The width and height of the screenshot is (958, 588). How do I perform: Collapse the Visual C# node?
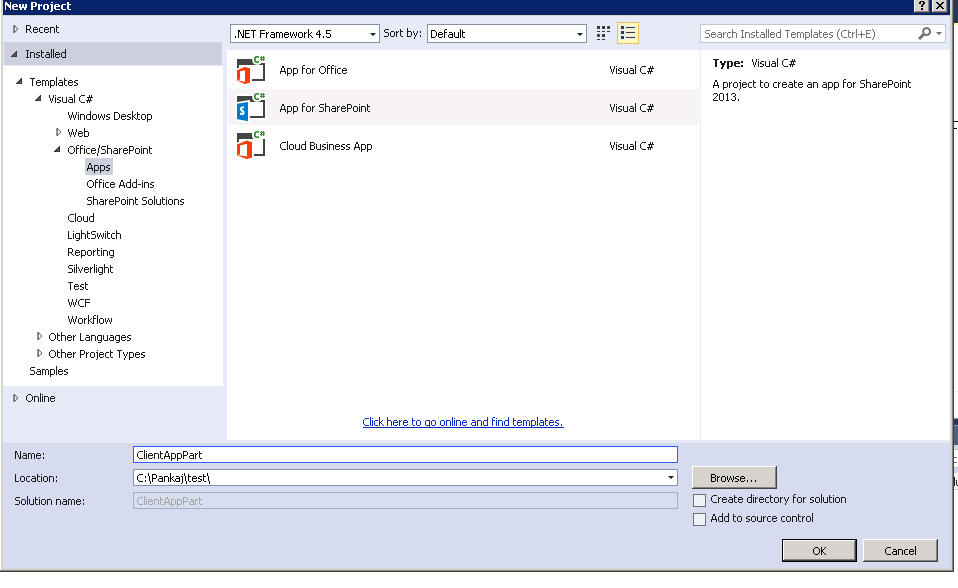click(x=38, y=98)
